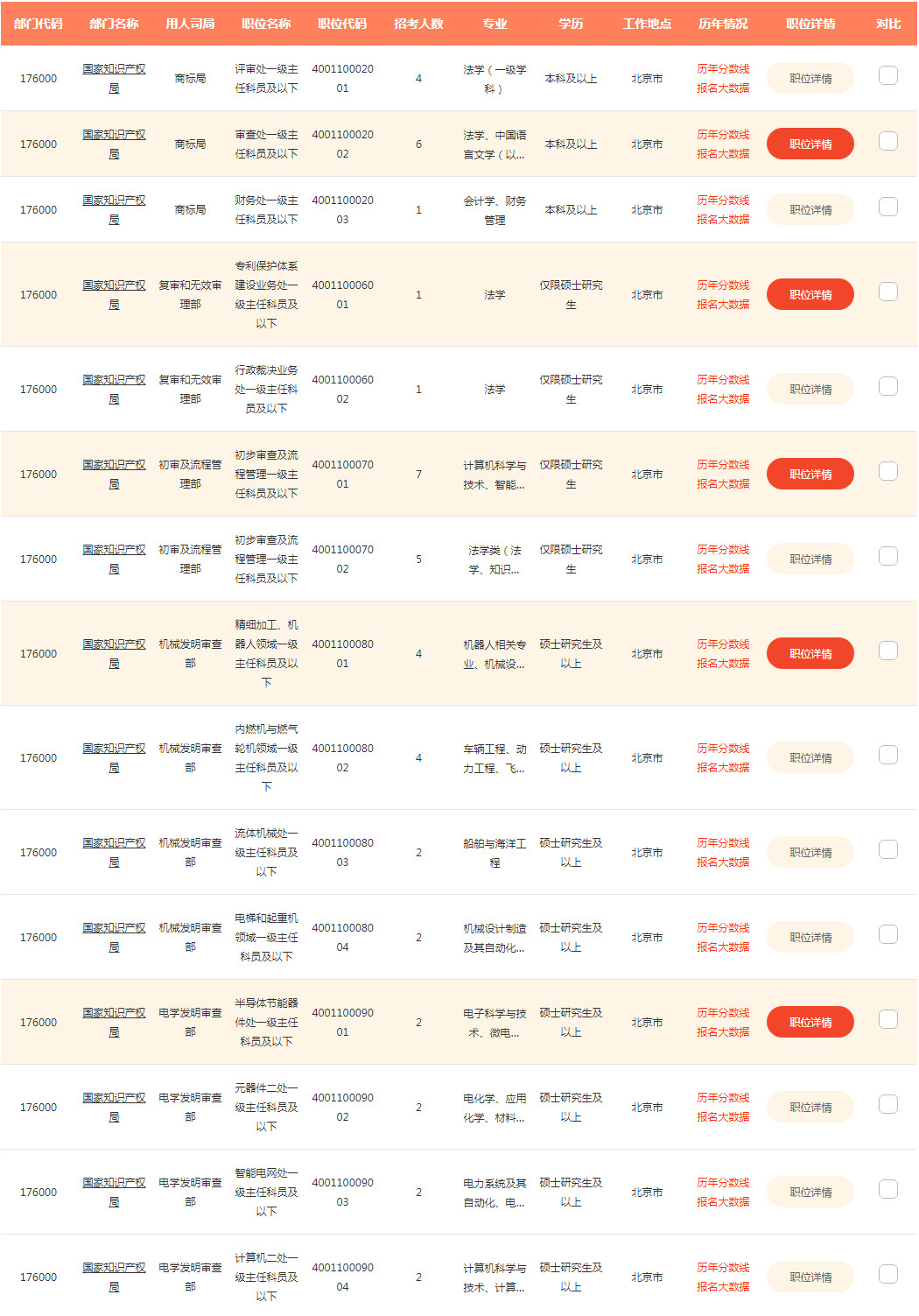Open 职位详情 for position 400110006001
This screenshot has height=1316, width=919.
pos(810,294)
